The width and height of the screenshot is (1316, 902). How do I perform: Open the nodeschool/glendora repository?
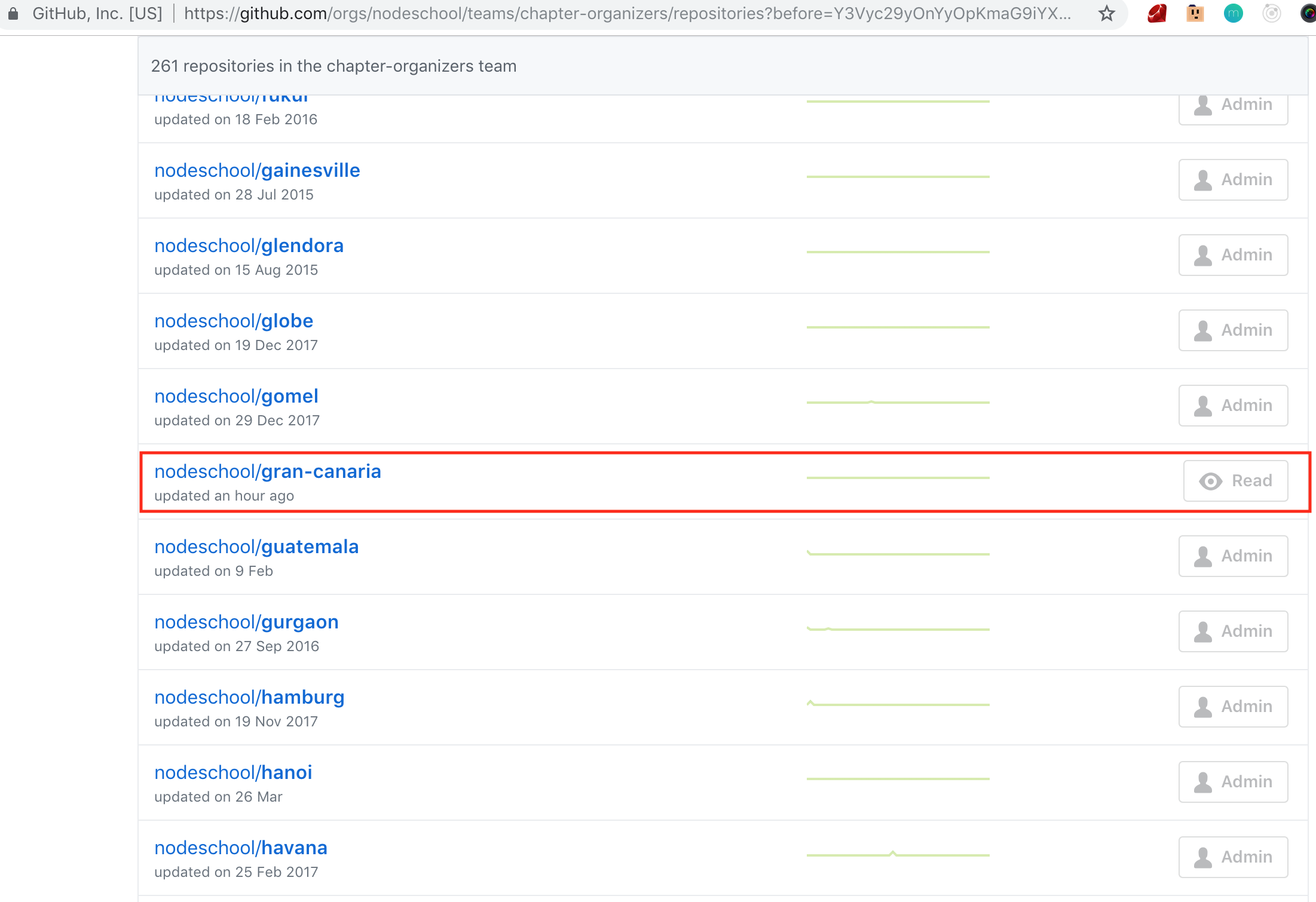[249, 246]
